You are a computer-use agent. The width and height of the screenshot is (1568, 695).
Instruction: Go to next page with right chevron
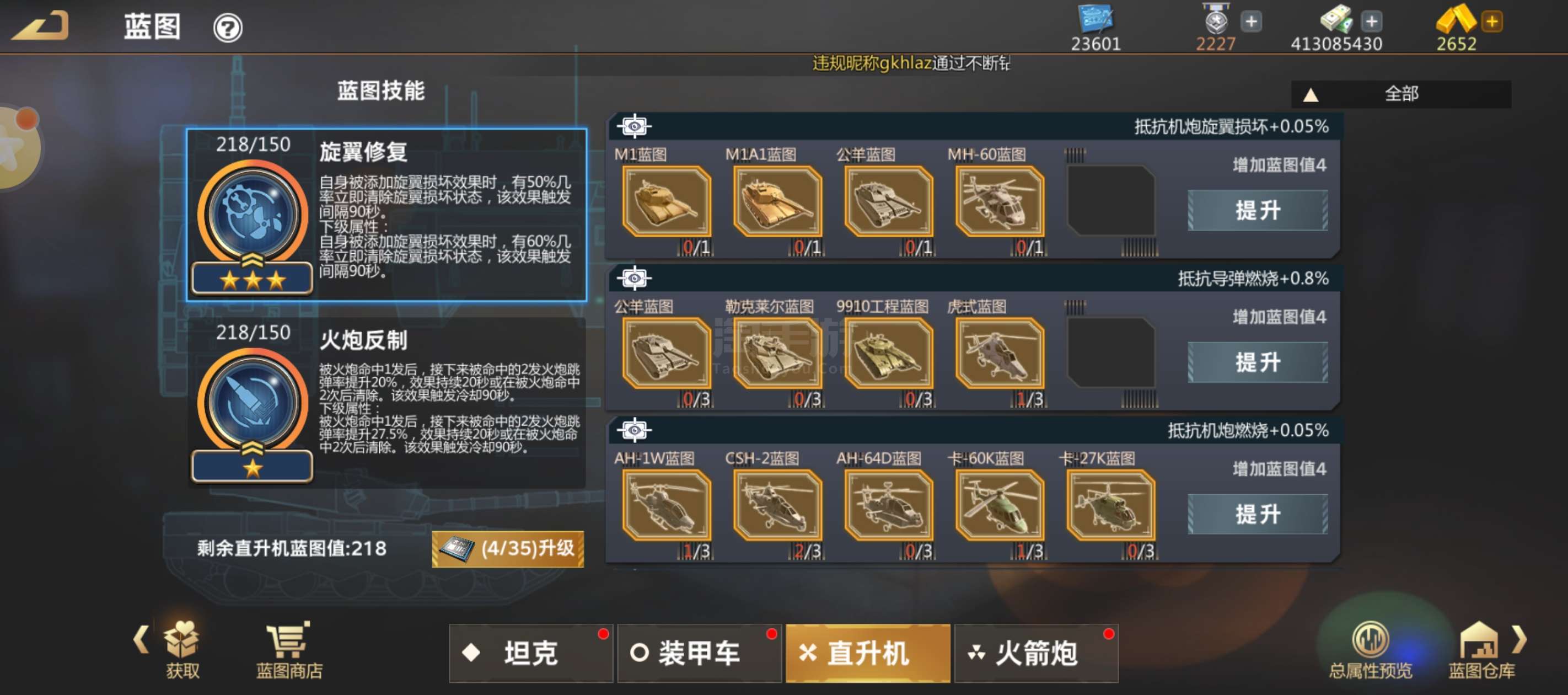(x=1520, y=639)
